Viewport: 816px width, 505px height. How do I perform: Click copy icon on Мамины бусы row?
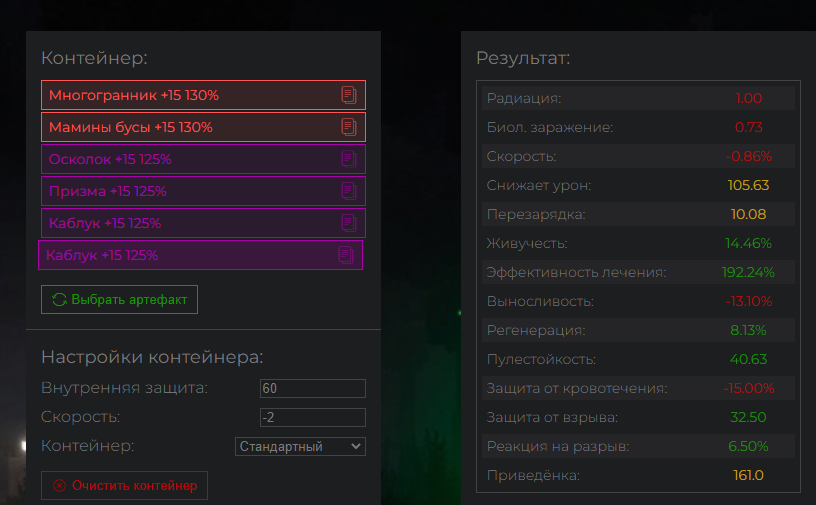coord(349,127)
